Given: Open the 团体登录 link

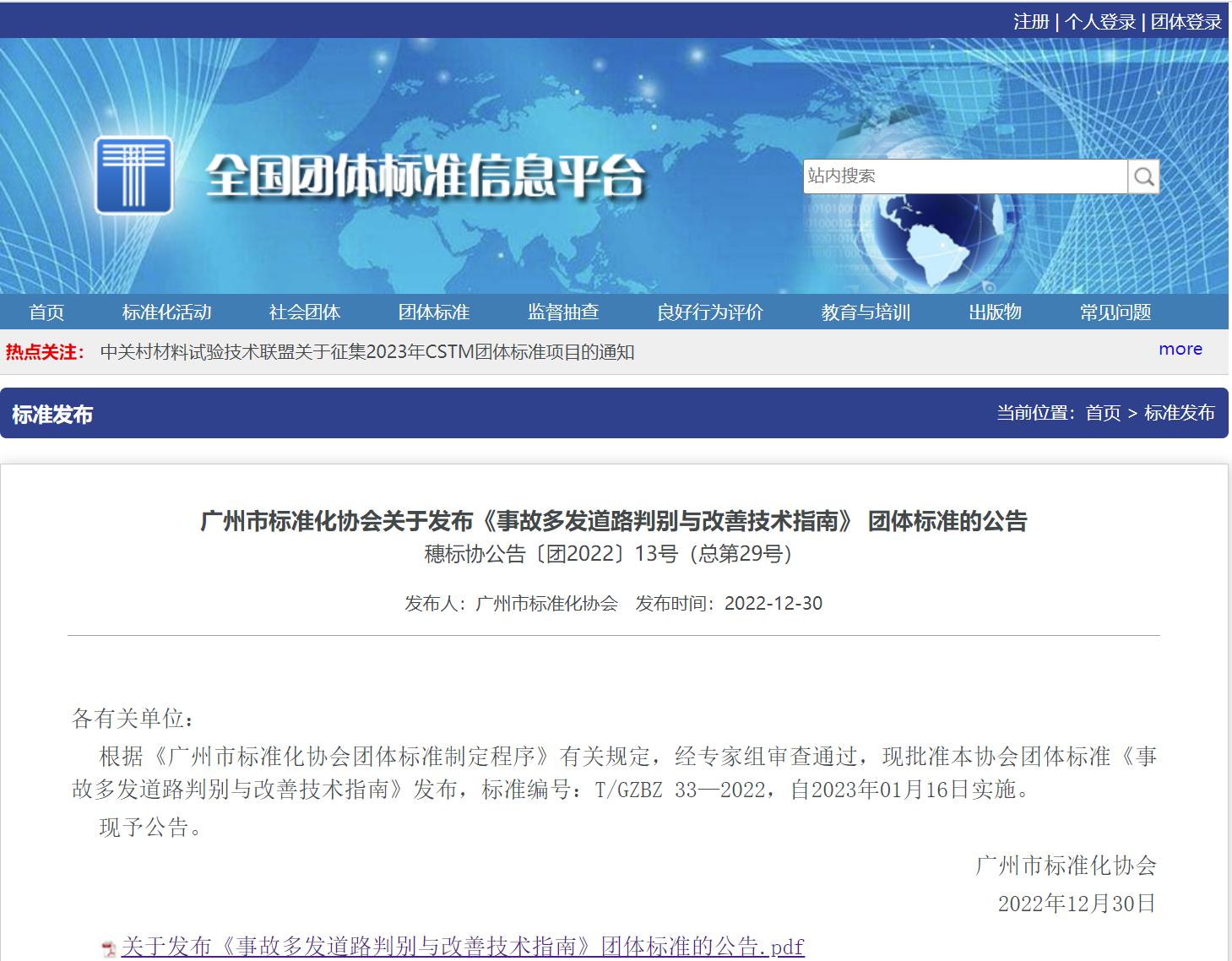Looking at the screenshot, I should [1186, 22].
